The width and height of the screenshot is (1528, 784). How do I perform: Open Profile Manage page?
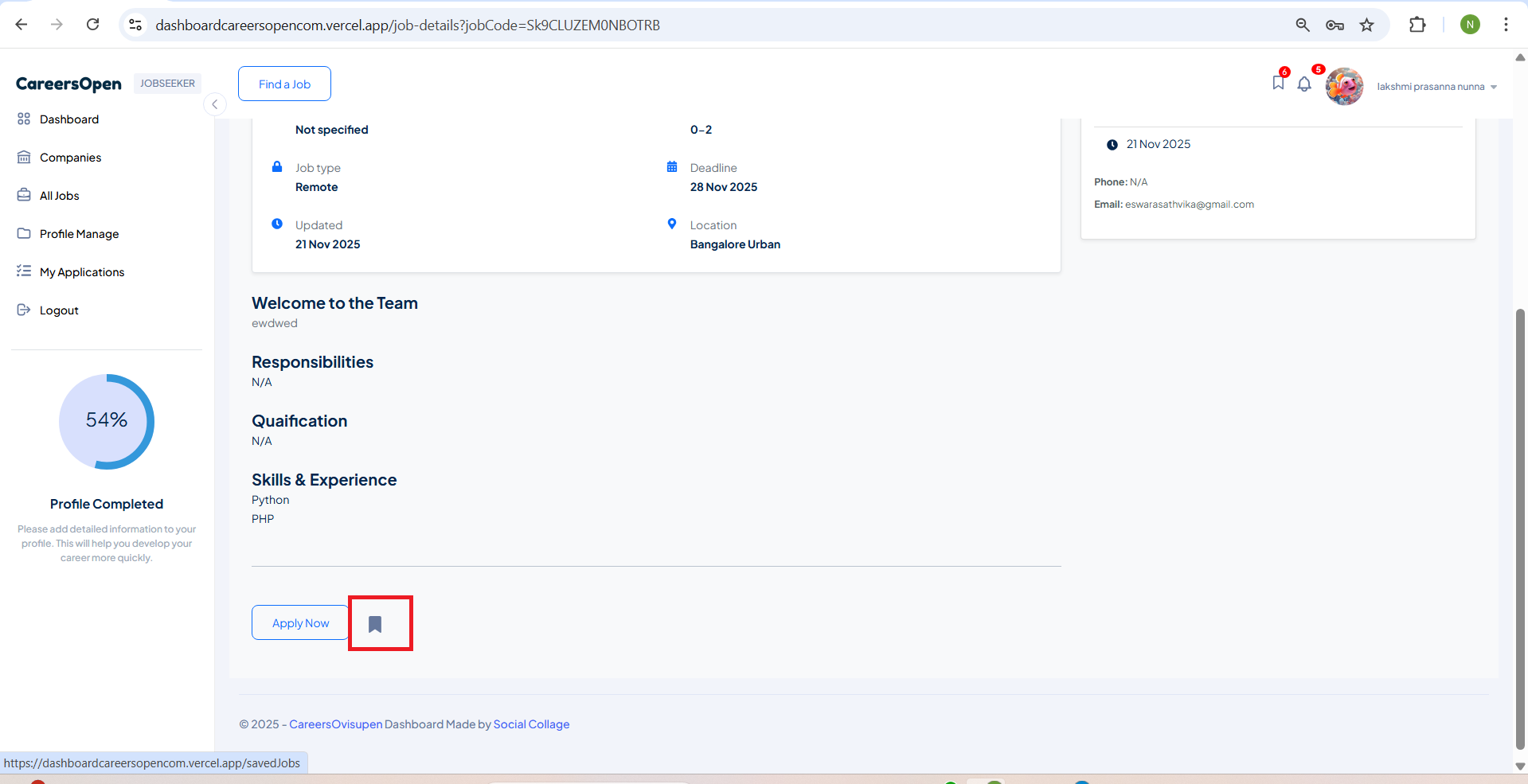click(x=79, y=234)
